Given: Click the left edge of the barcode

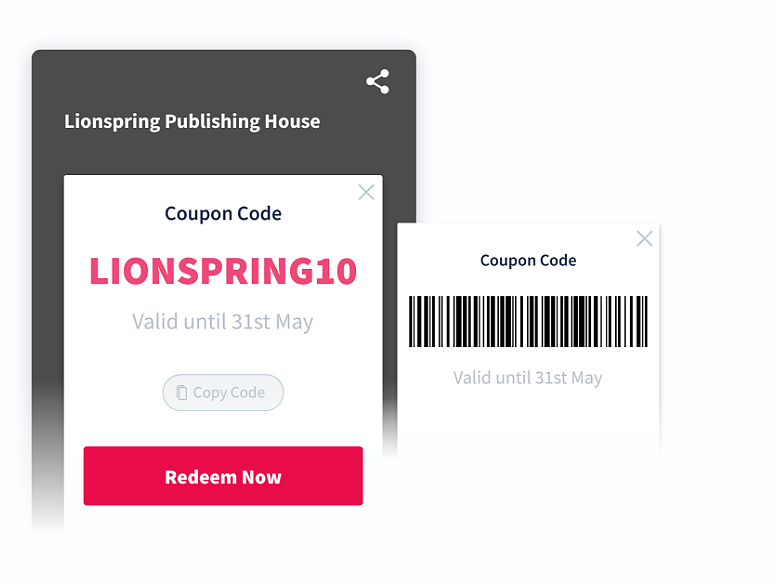Looking at the screenshot, I should click(412, 321).
